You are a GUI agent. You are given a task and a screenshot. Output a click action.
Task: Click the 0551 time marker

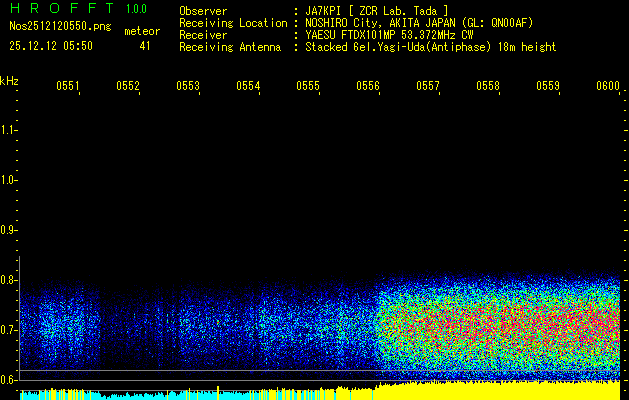68,87
